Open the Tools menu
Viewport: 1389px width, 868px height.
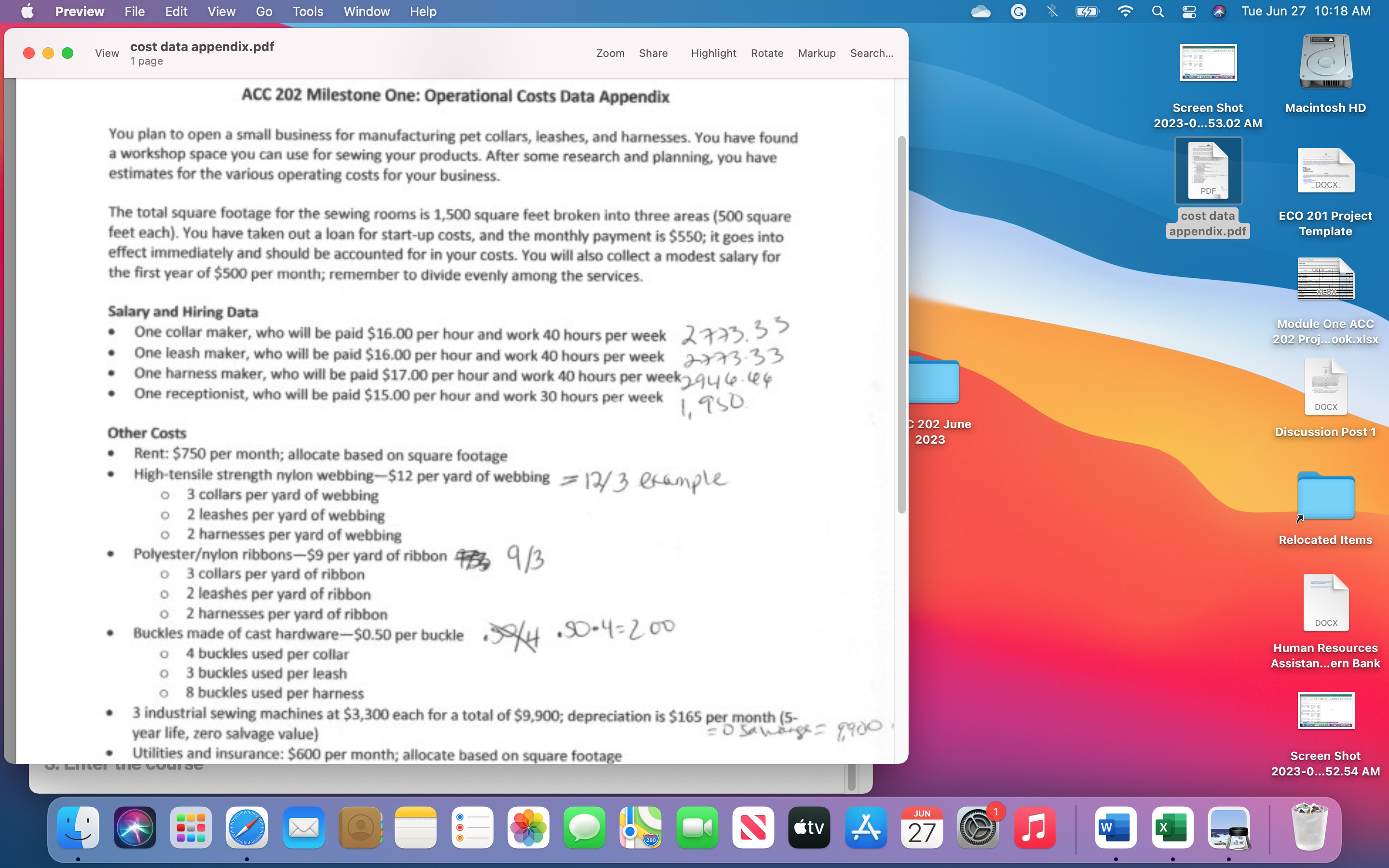pos(307,11)
